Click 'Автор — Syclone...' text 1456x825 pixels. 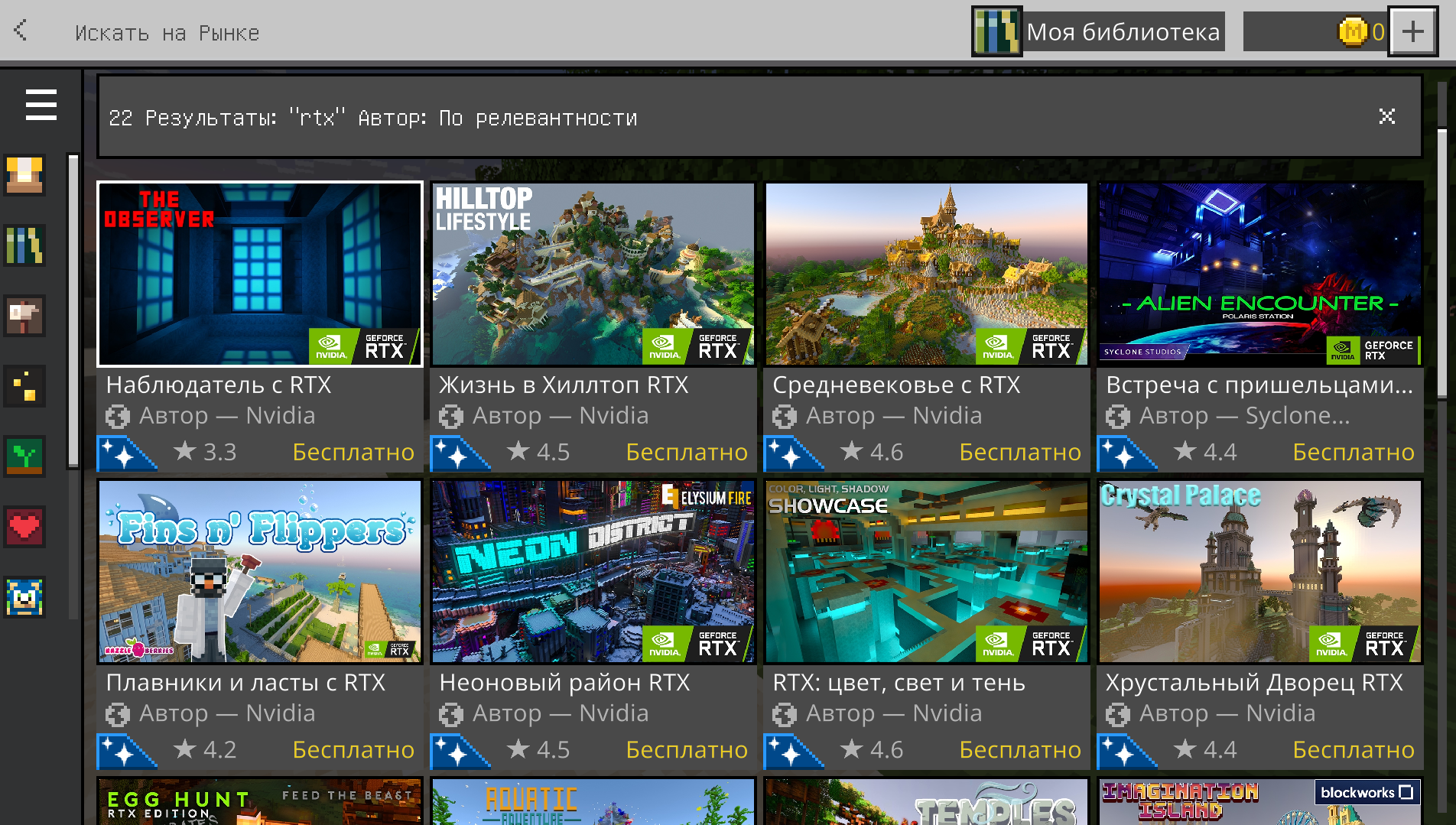(1244, 415)
